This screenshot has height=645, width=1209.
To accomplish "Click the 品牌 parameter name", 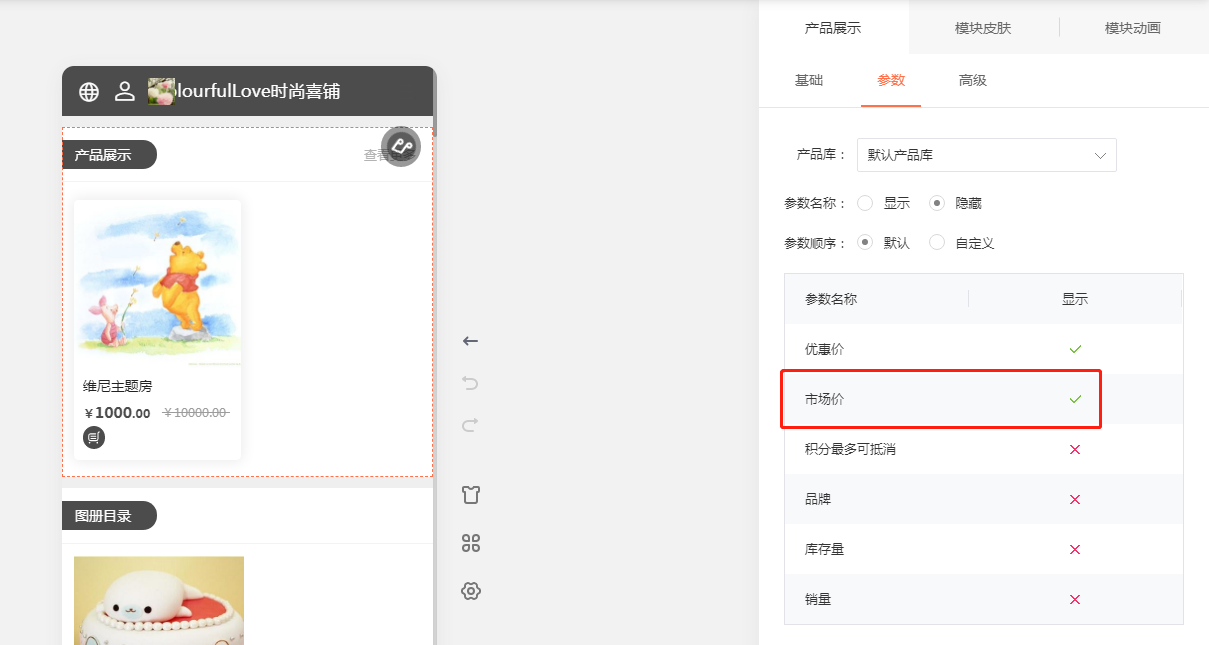I will (x=818, y=499).
